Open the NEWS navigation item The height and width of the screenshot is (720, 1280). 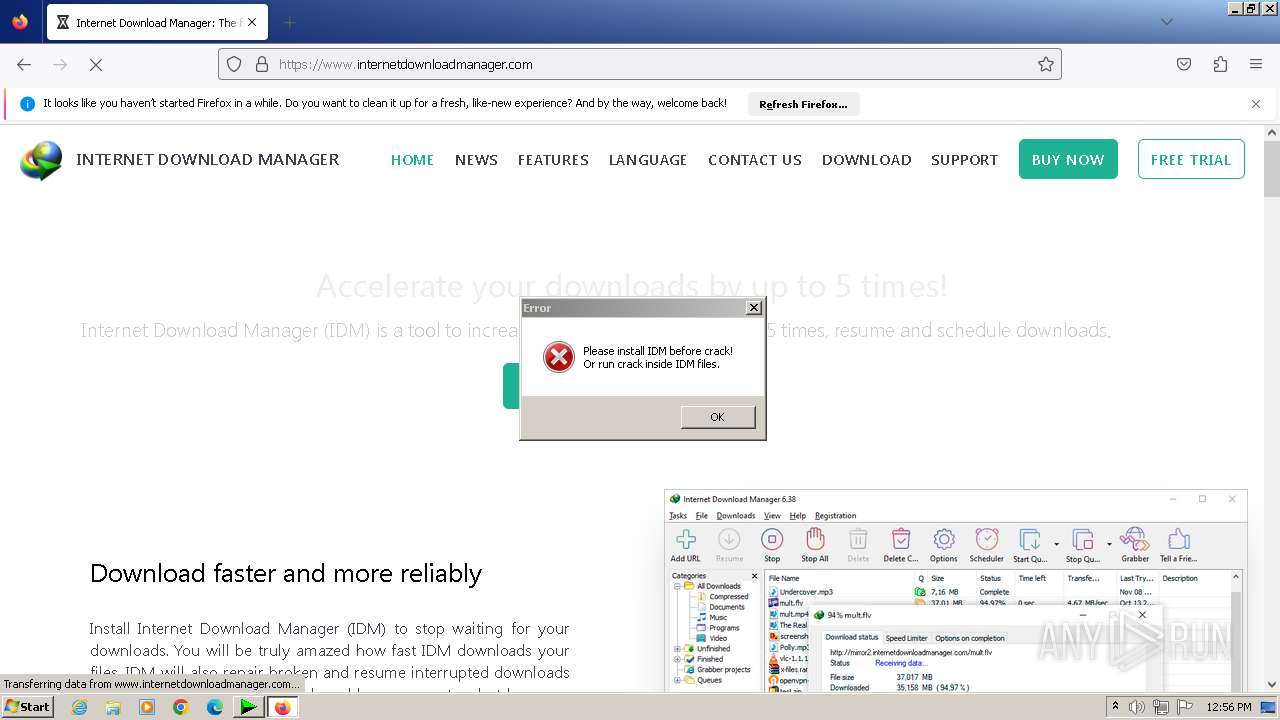tap(476, 160)
